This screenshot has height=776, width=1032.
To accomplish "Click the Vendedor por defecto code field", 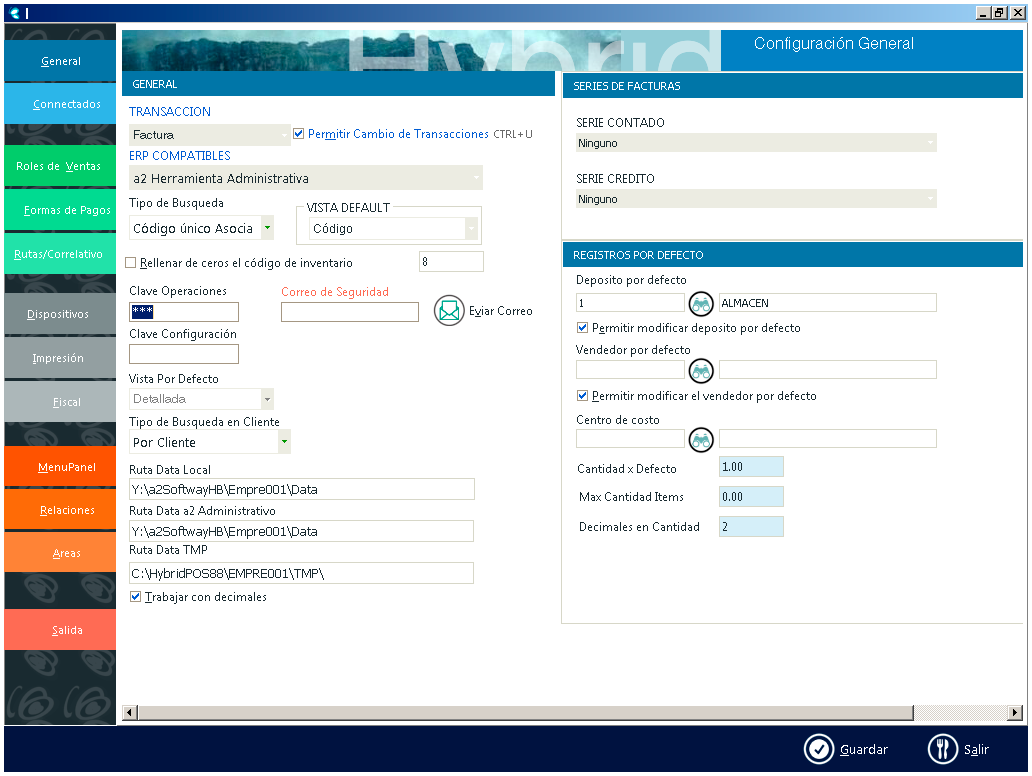I will pyautogui.click(x=630, y=369).
